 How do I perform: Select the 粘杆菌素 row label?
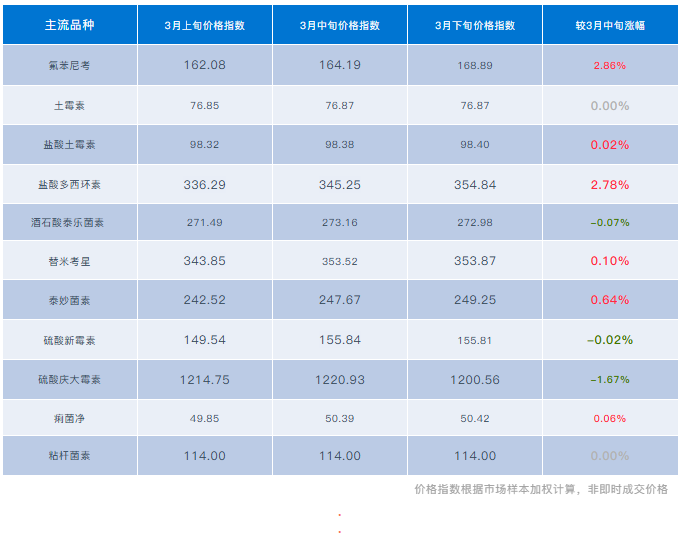point(68,456)
